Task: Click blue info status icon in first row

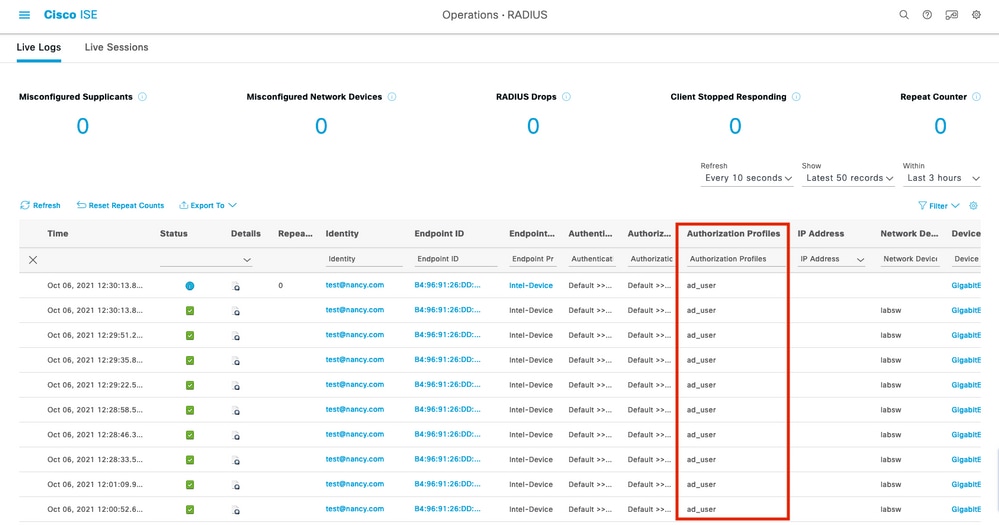Action: (x=190, y=286)
